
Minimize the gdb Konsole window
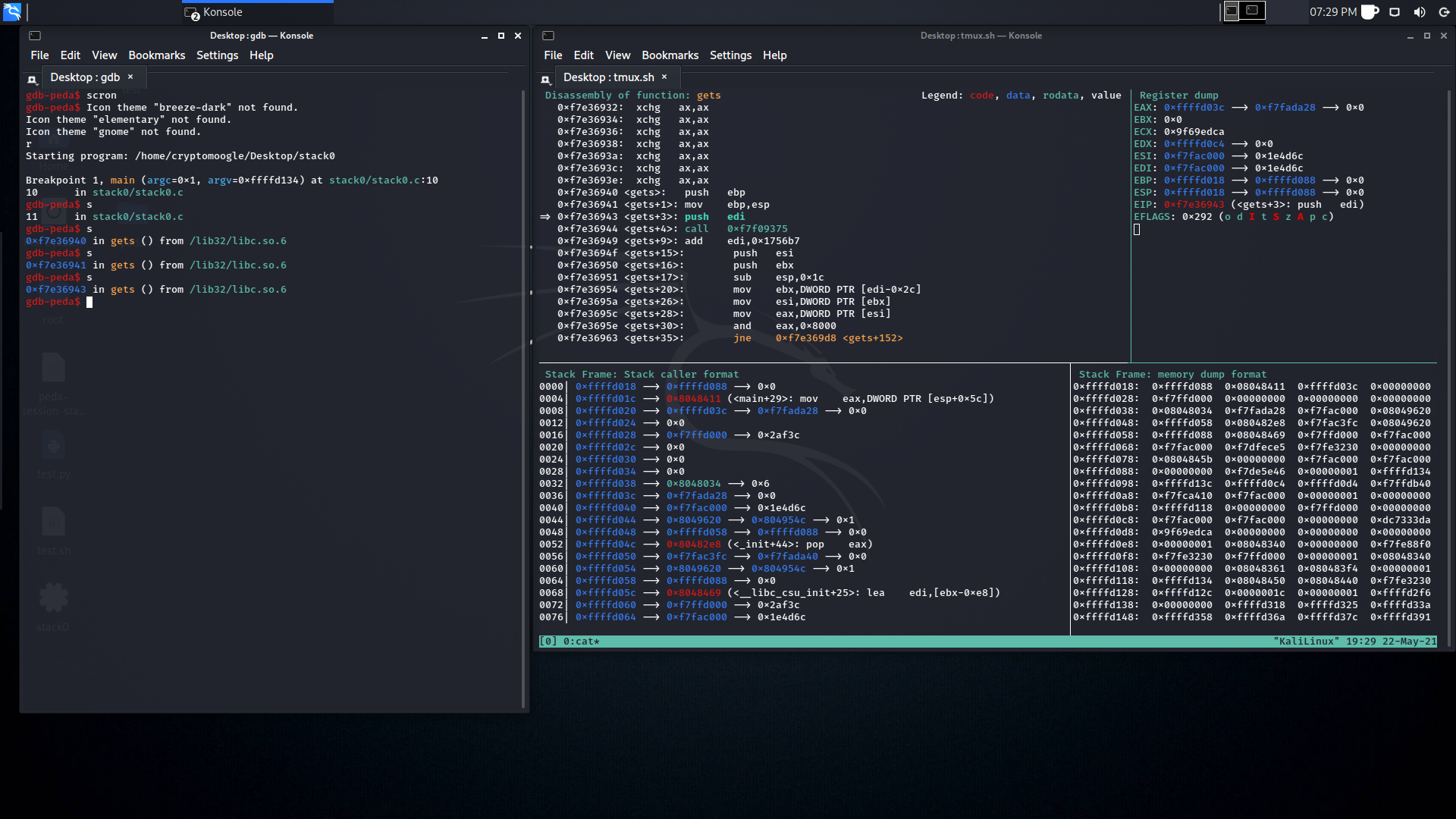click(x=484, y=36)
